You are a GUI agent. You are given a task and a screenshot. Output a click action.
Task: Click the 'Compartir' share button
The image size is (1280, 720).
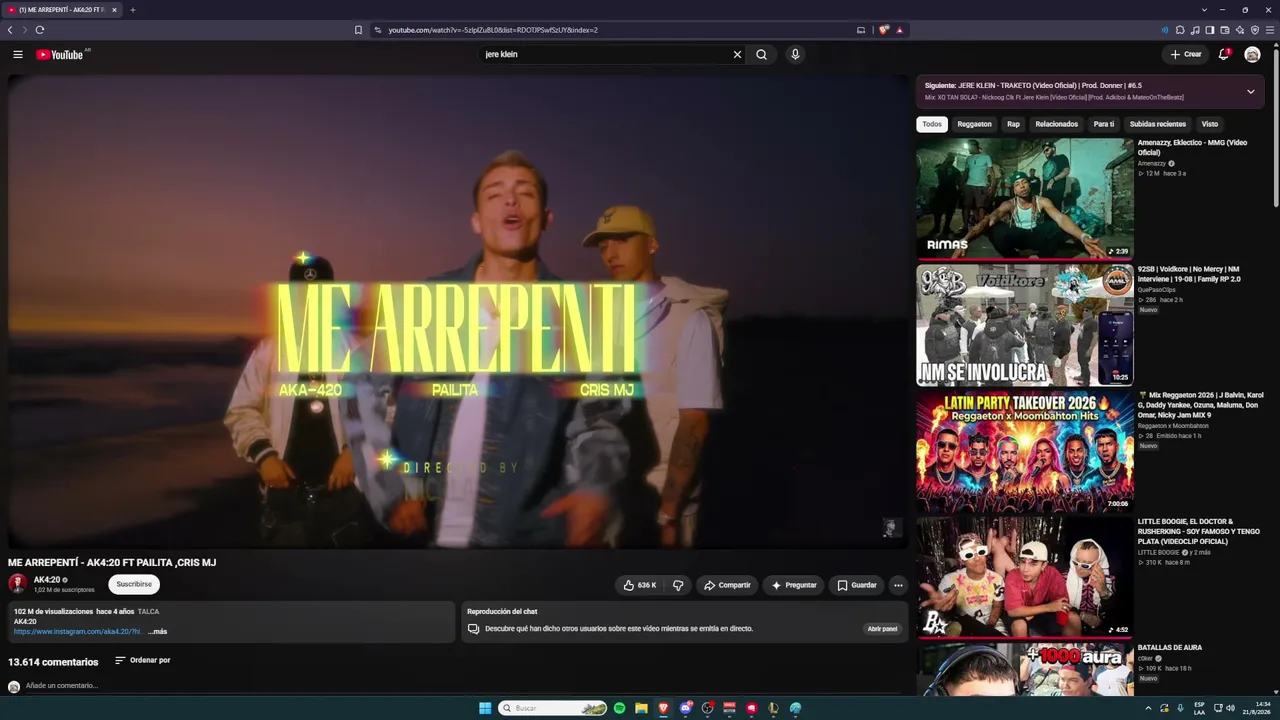pyautogui.click(x=727, y=585)
